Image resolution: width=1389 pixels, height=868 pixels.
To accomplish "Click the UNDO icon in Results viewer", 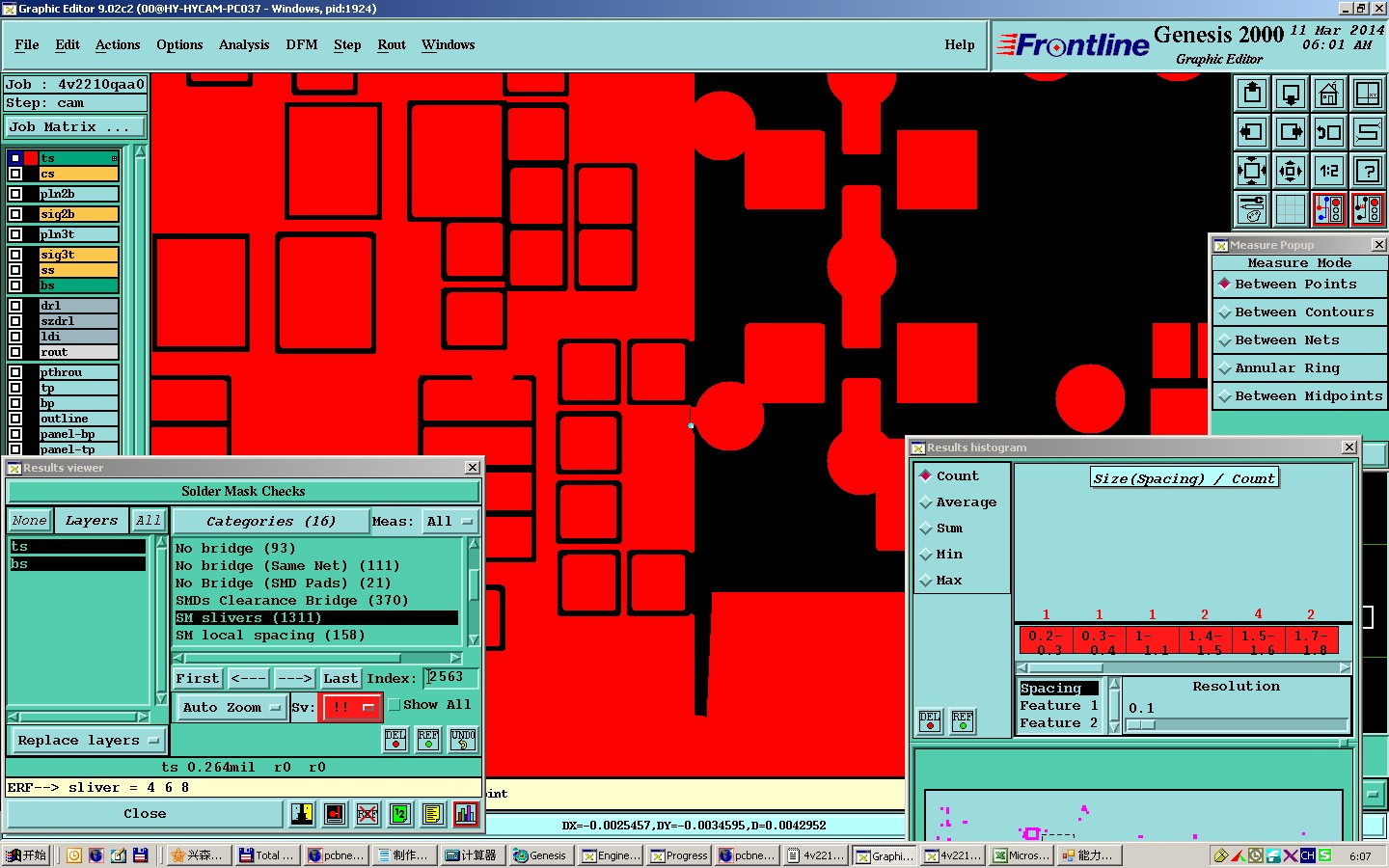I will point(463,740).
